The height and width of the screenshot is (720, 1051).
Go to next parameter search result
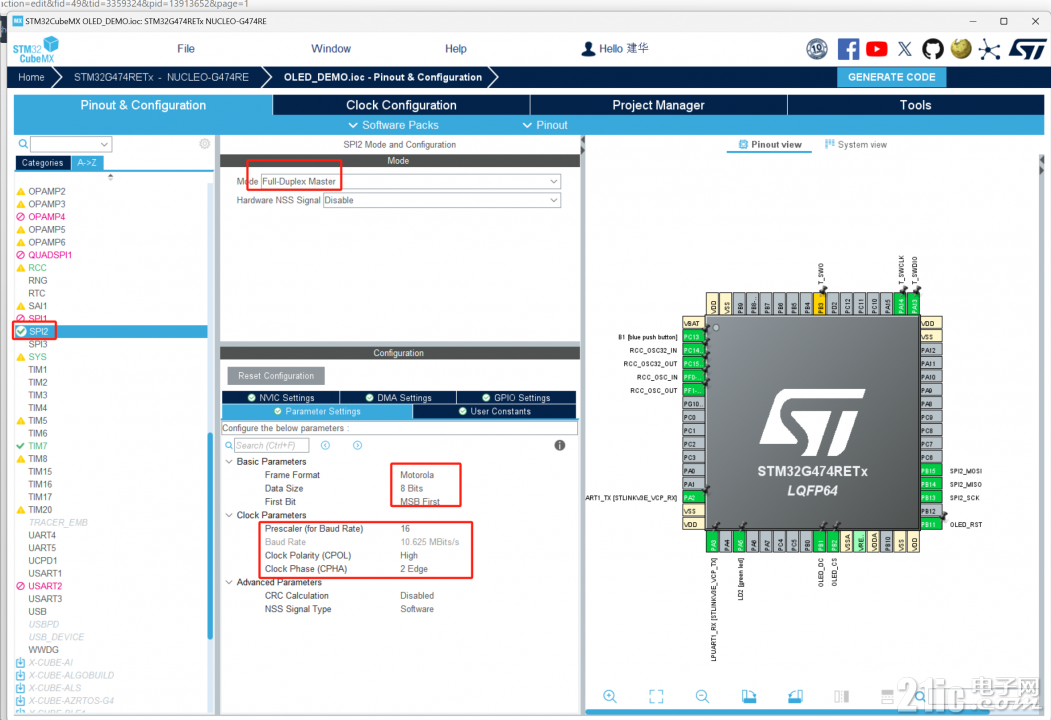357,445
